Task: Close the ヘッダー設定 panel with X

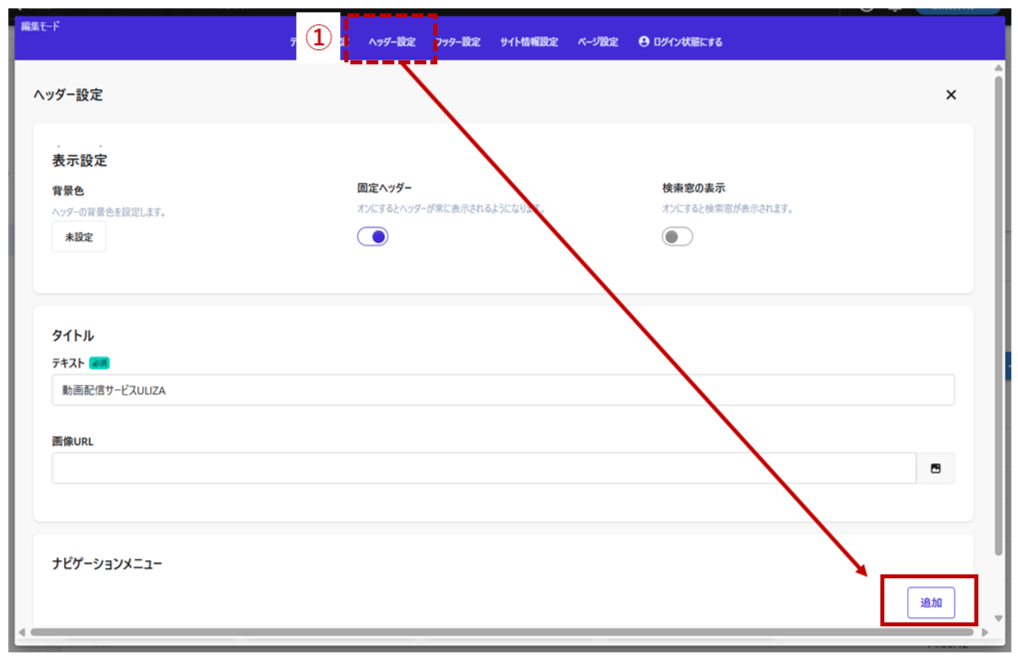Action: 951,95
